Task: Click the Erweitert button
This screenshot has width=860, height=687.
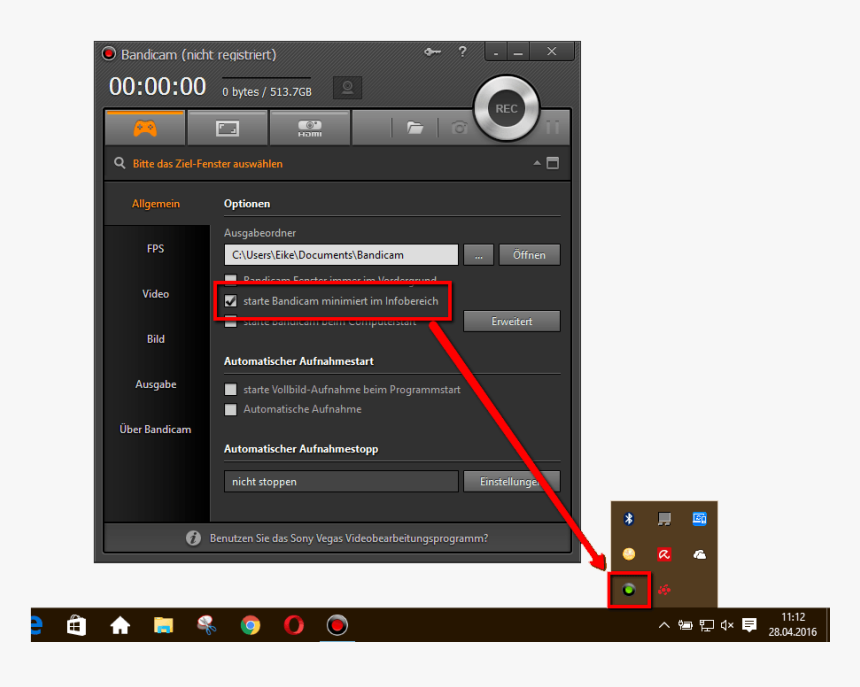Action: [512, 321]
